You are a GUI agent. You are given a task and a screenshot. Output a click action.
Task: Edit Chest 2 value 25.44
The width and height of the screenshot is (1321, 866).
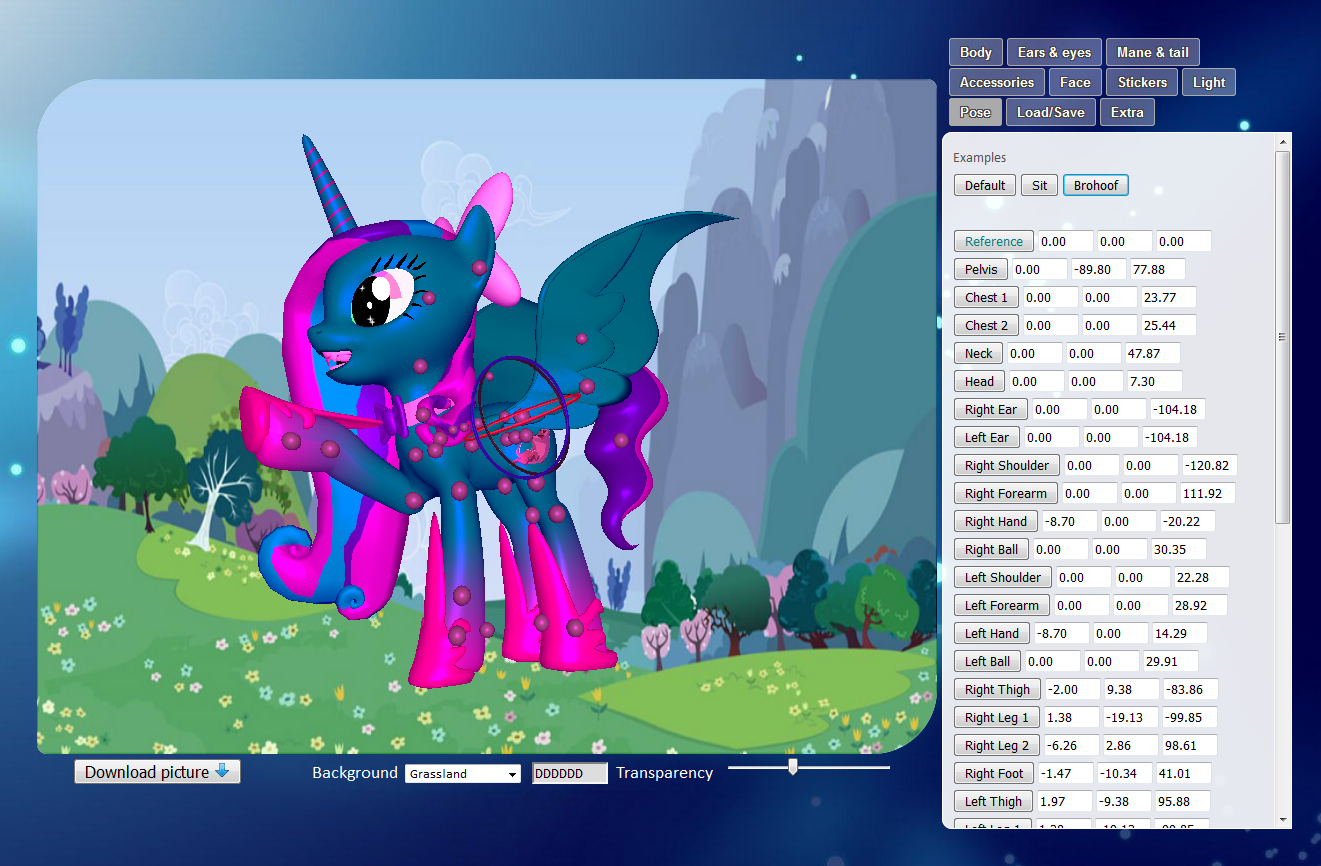pyautogui.click(x=1168, y=325)
